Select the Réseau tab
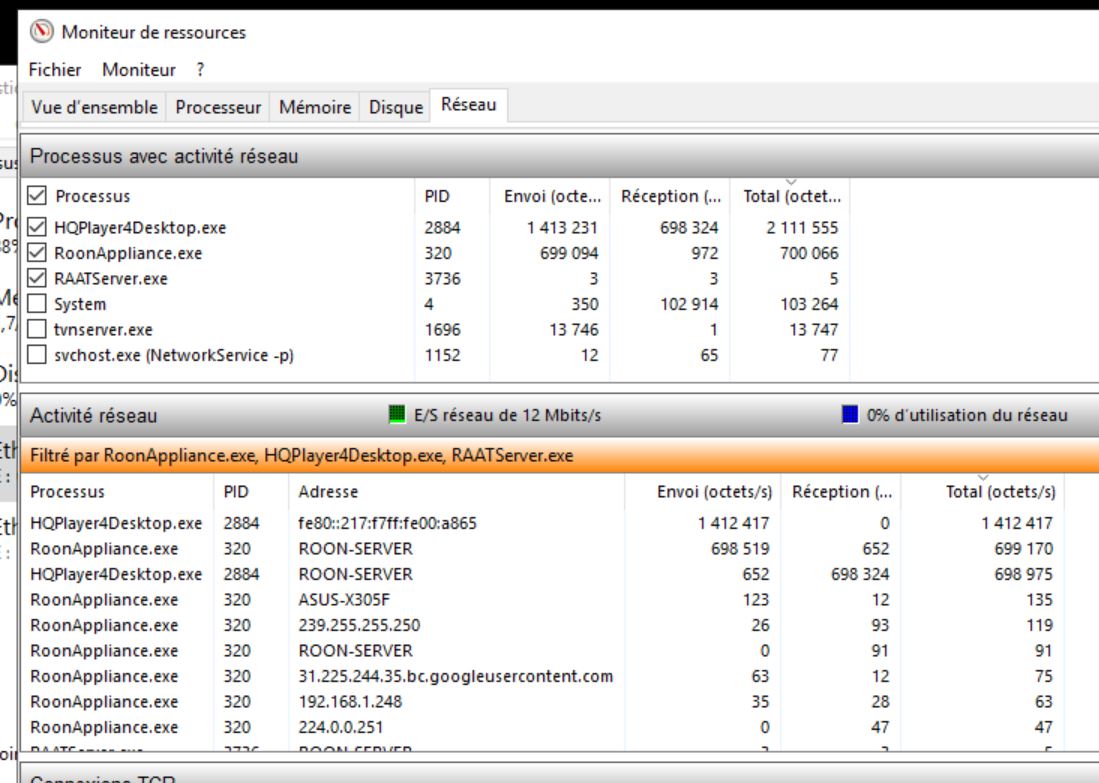This screenshot has height=783, width=1099. (x=468, y=104)
